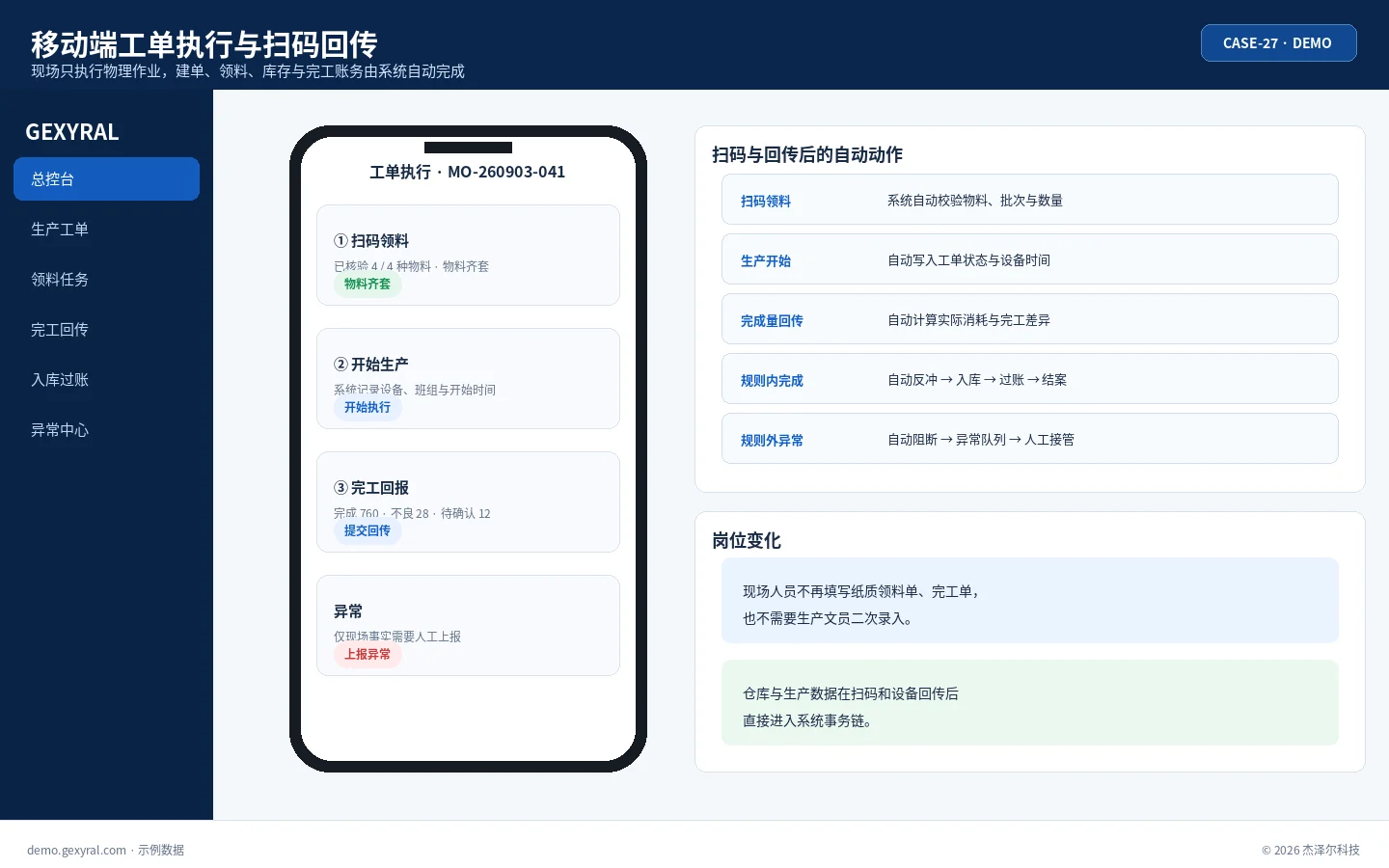Viewport: 1389px width, 868px height.
Task: Click the 规则外异常 row label
Action: click(x=772, y=440)
